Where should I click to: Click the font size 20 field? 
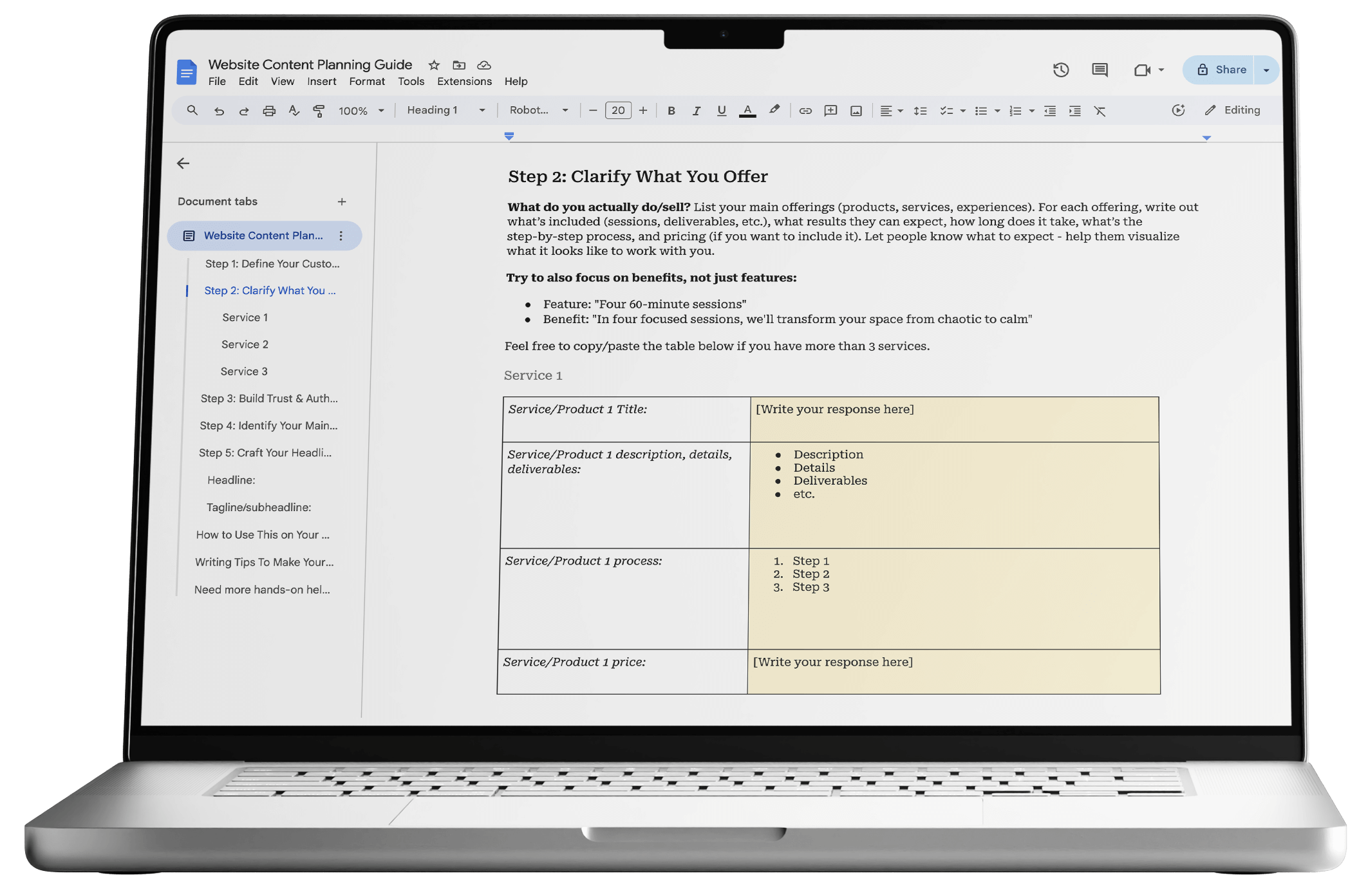tap(618, 110)
